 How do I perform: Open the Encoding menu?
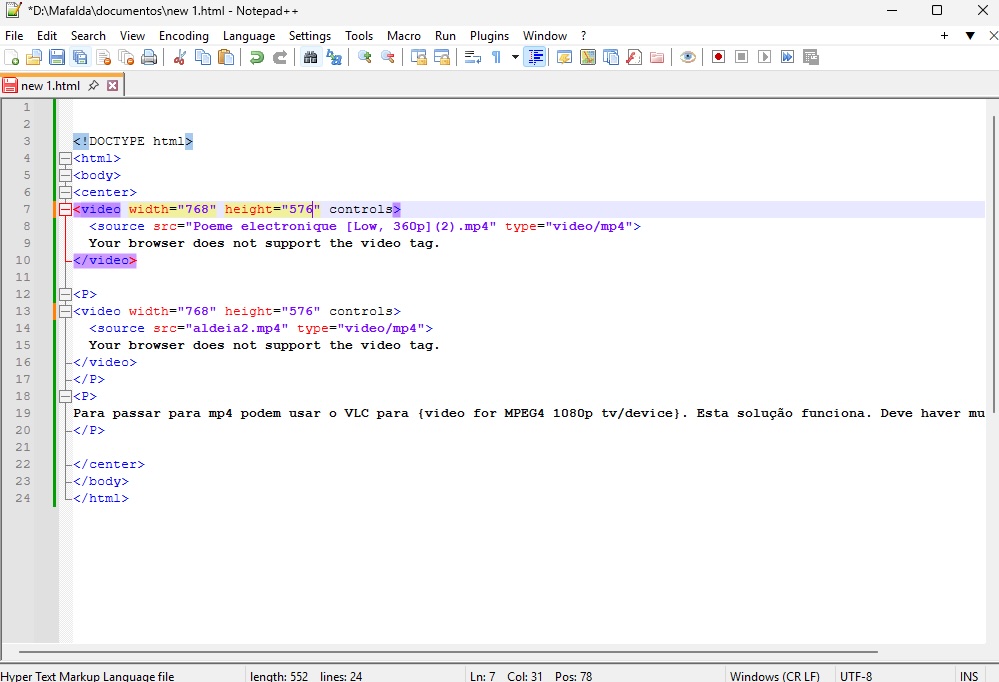184,35
